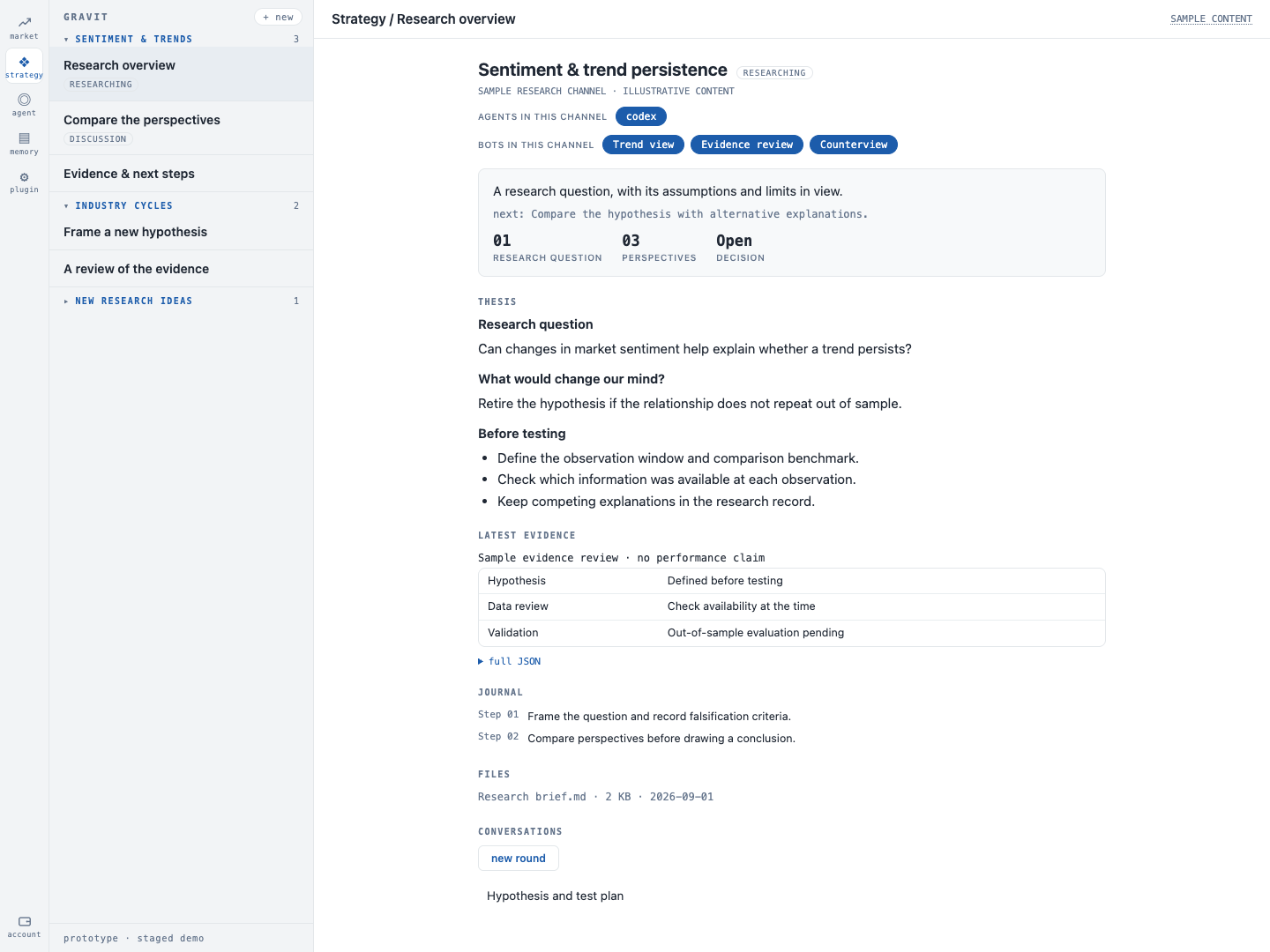1270x952 pixels.
Task: Open Compare the perspectives item
Action: [181, 129]
